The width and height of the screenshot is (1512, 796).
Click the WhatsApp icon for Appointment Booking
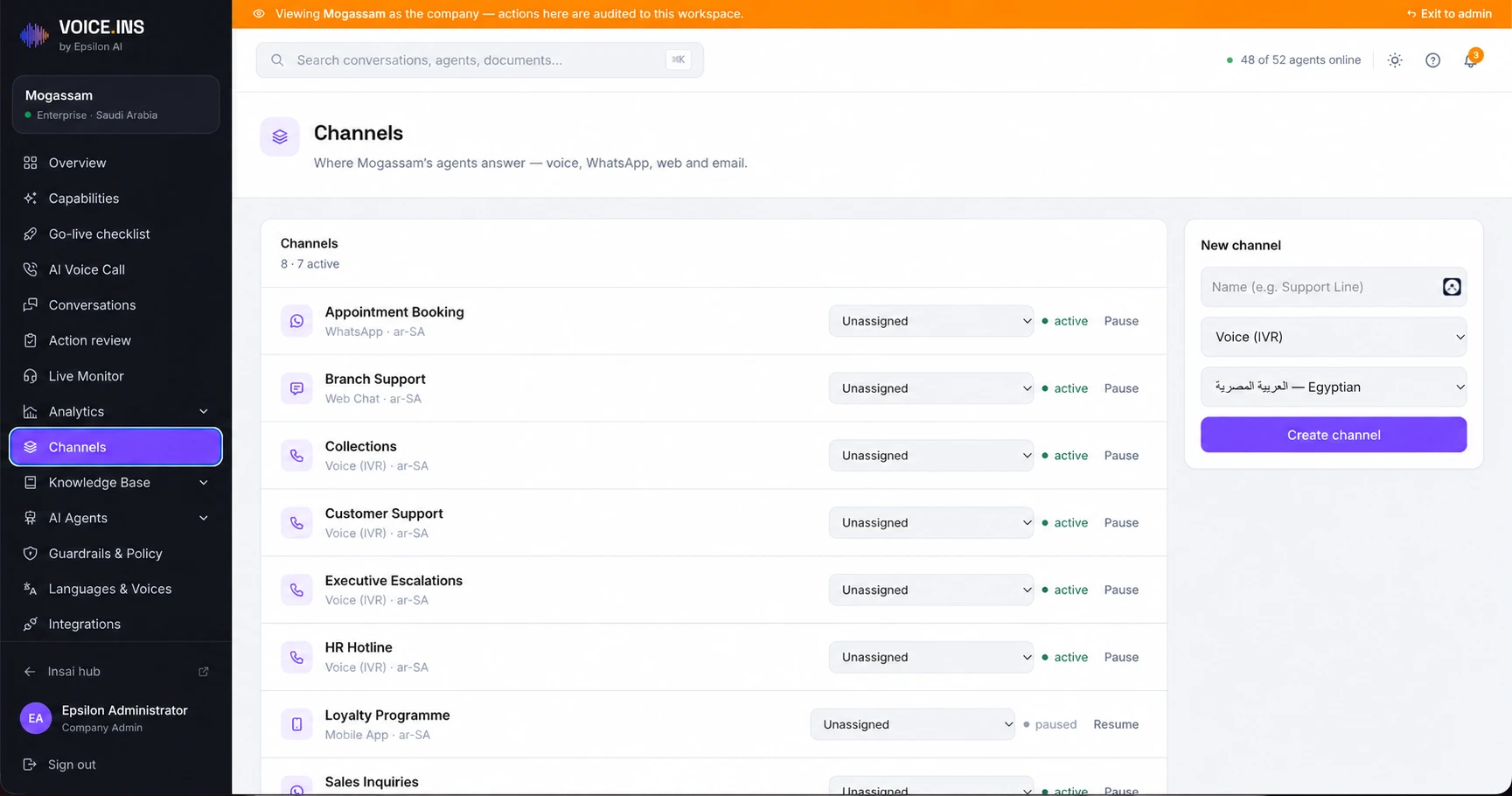pyautogui.click(x=296, y=321)
